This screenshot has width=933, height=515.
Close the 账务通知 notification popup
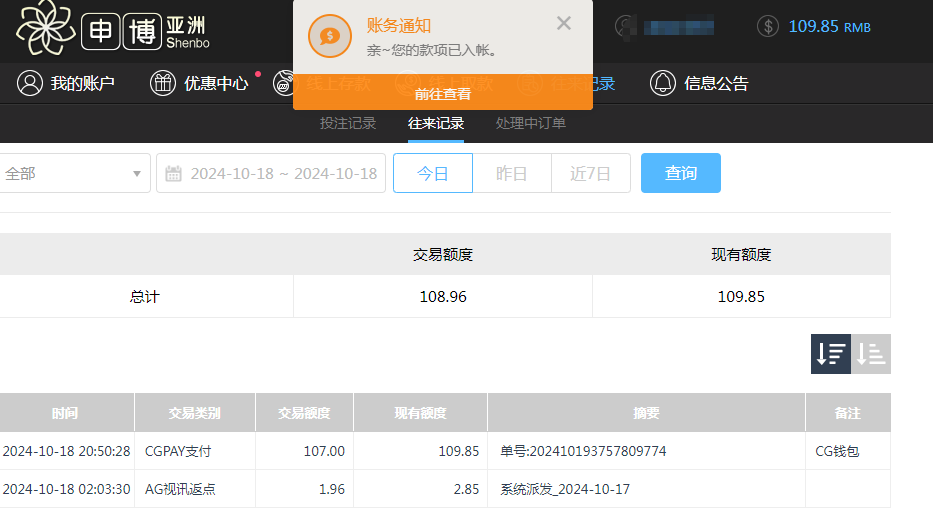(x=564, y=23)
